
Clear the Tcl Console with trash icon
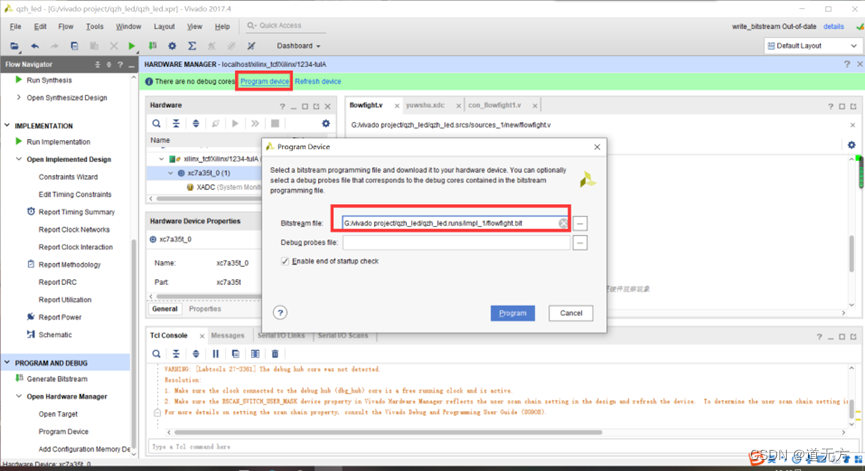[x=275, y=354]
